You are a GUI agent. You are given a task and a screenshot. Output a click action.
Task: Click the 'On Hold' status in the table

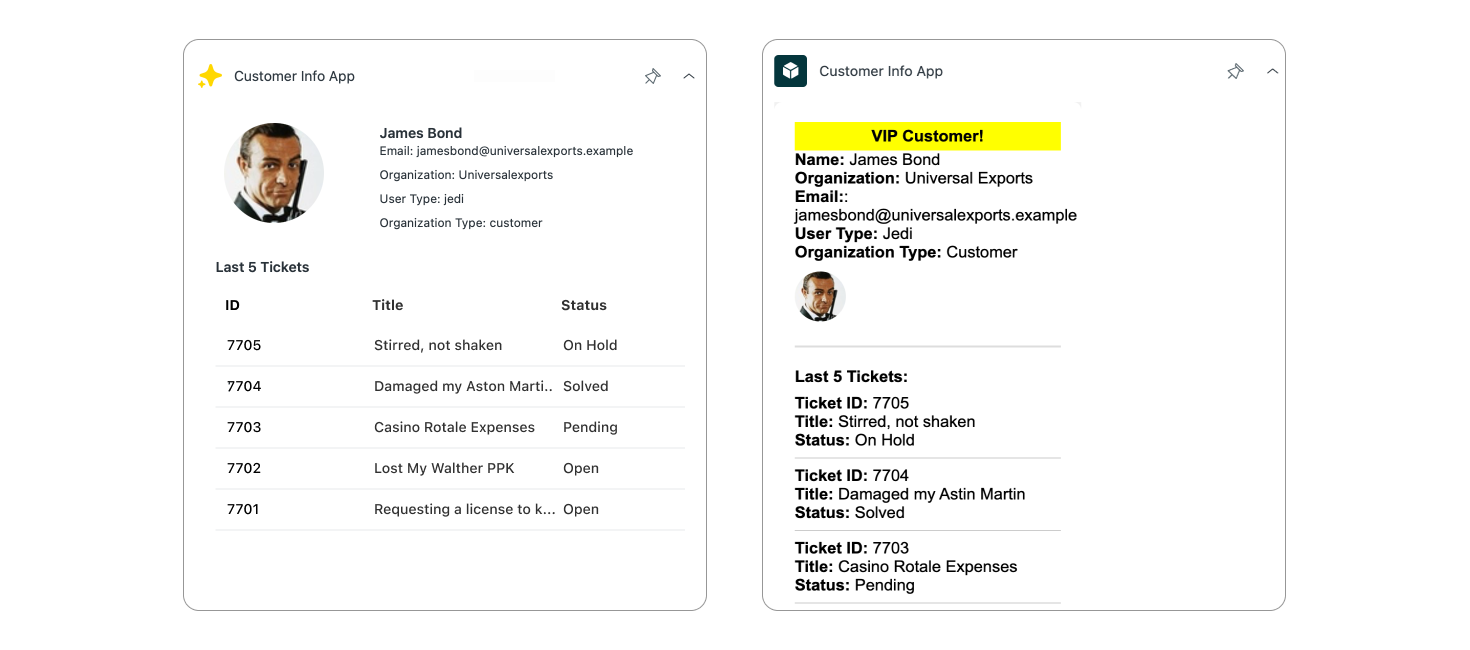[590, 345]
